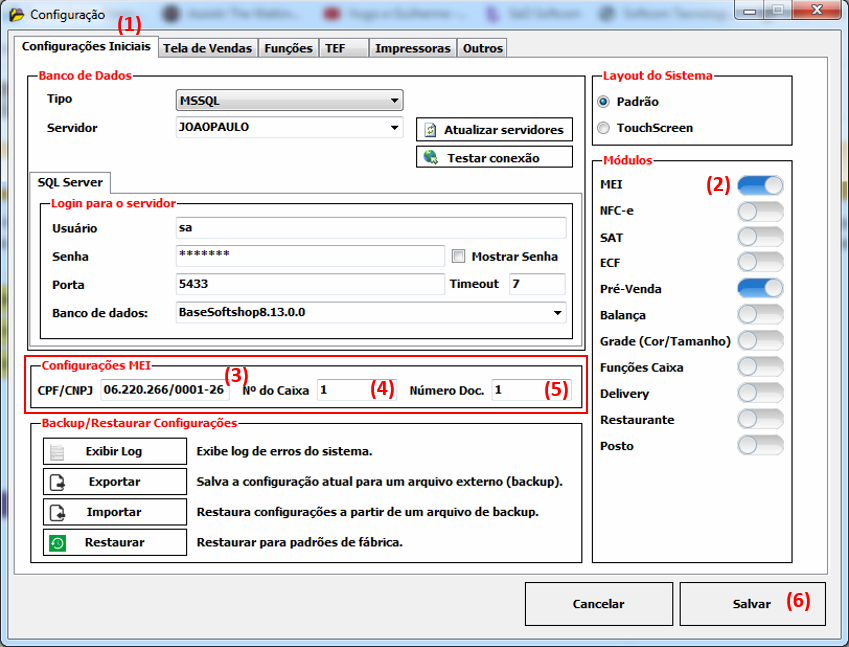Open the Impressoras tab
The width and height of the screenshot is (849, 647).
coord(413,48)
